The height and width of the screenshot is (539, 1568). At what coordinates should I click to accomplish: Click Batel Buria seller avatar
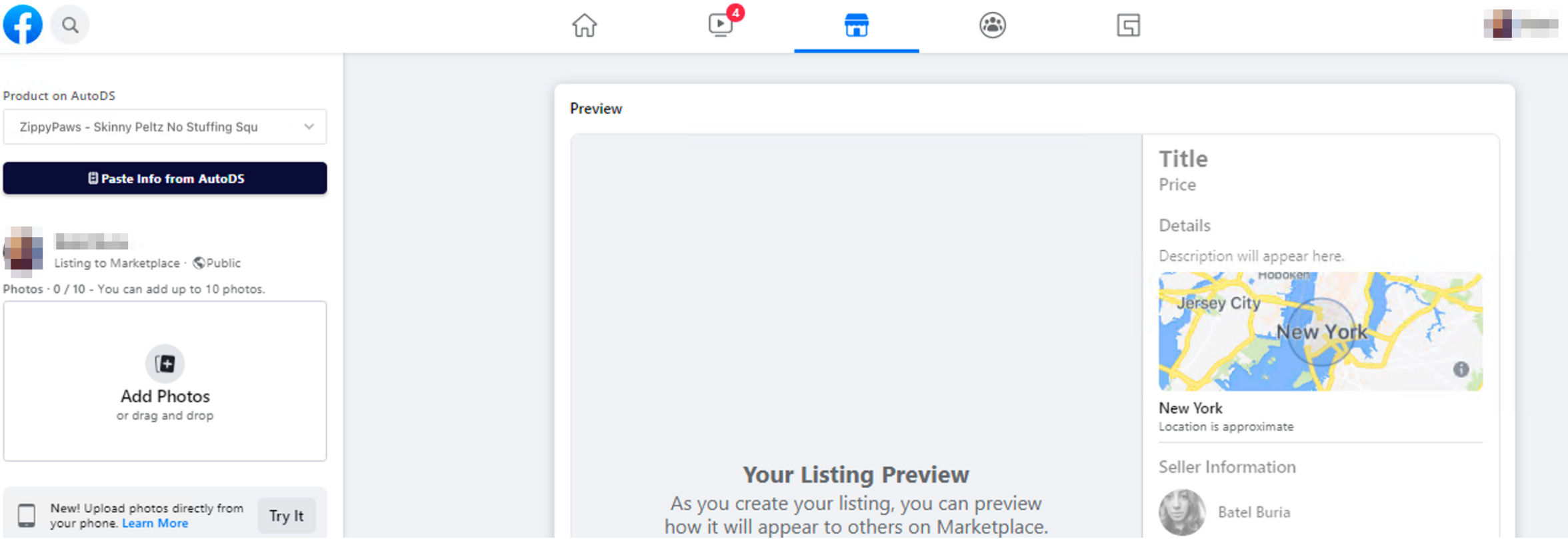click(x=1181, y=512)
